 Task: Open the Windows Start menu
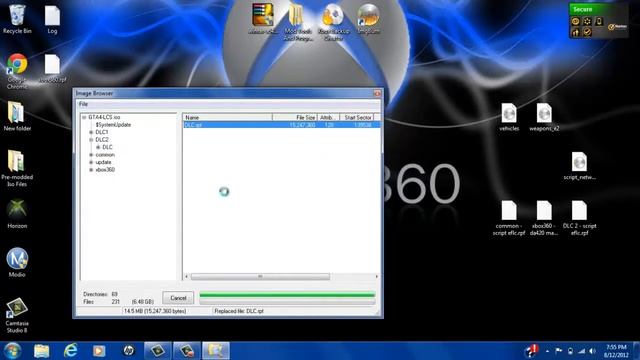12,351
